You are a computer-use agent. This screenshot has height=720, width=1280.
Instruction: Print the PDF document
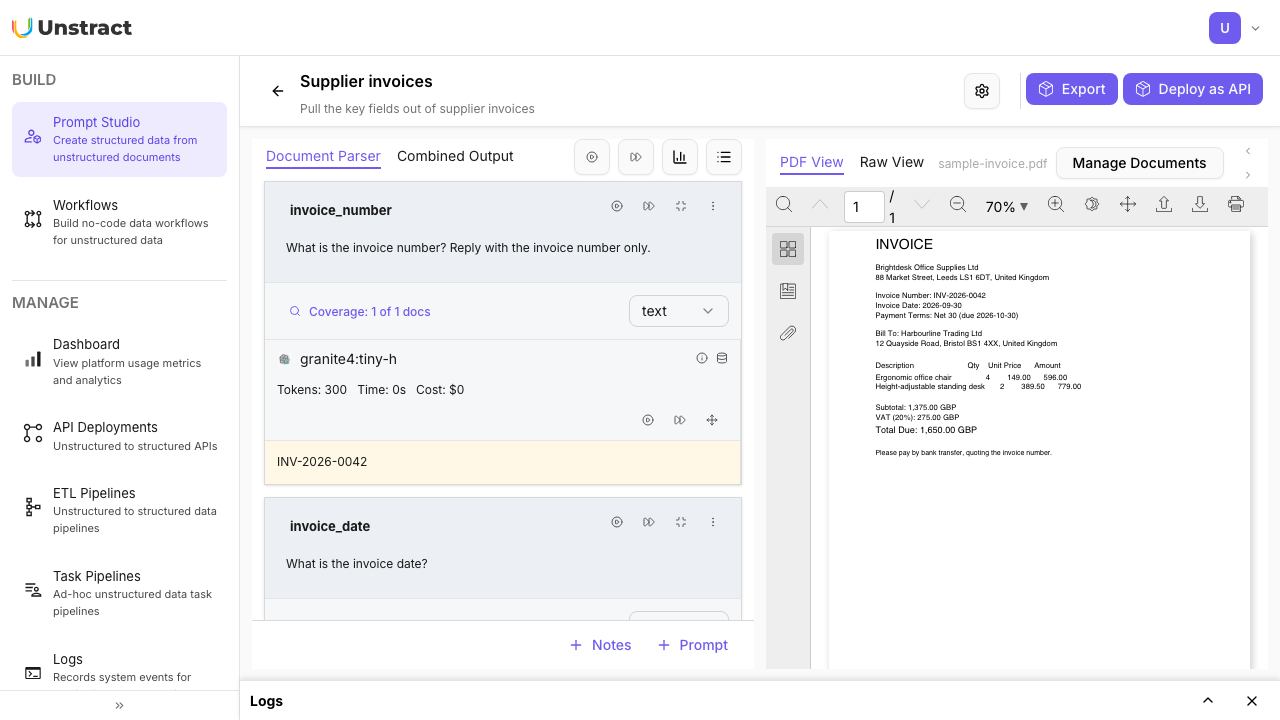1236,204
